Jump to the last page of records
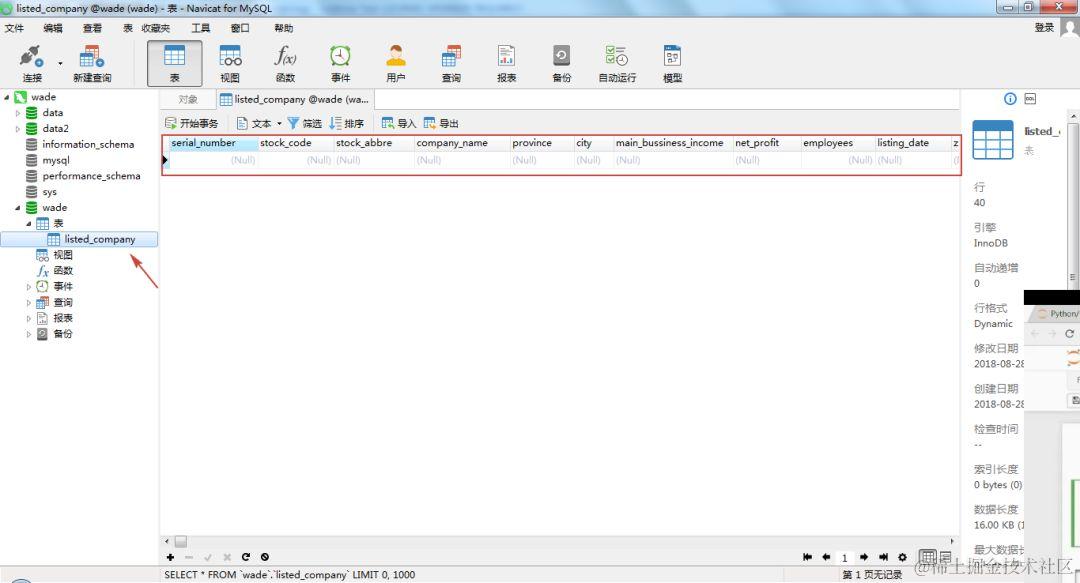Viewport: 1080px width, 583px height. click(883, 557)
